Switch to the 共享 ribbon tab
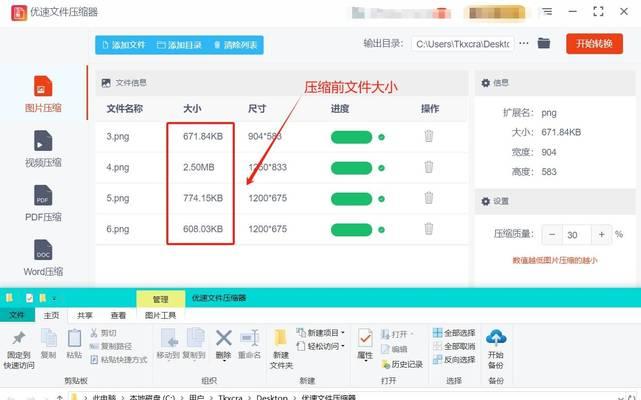Screen dimensions: 641x400 click(x=85, y=315)
